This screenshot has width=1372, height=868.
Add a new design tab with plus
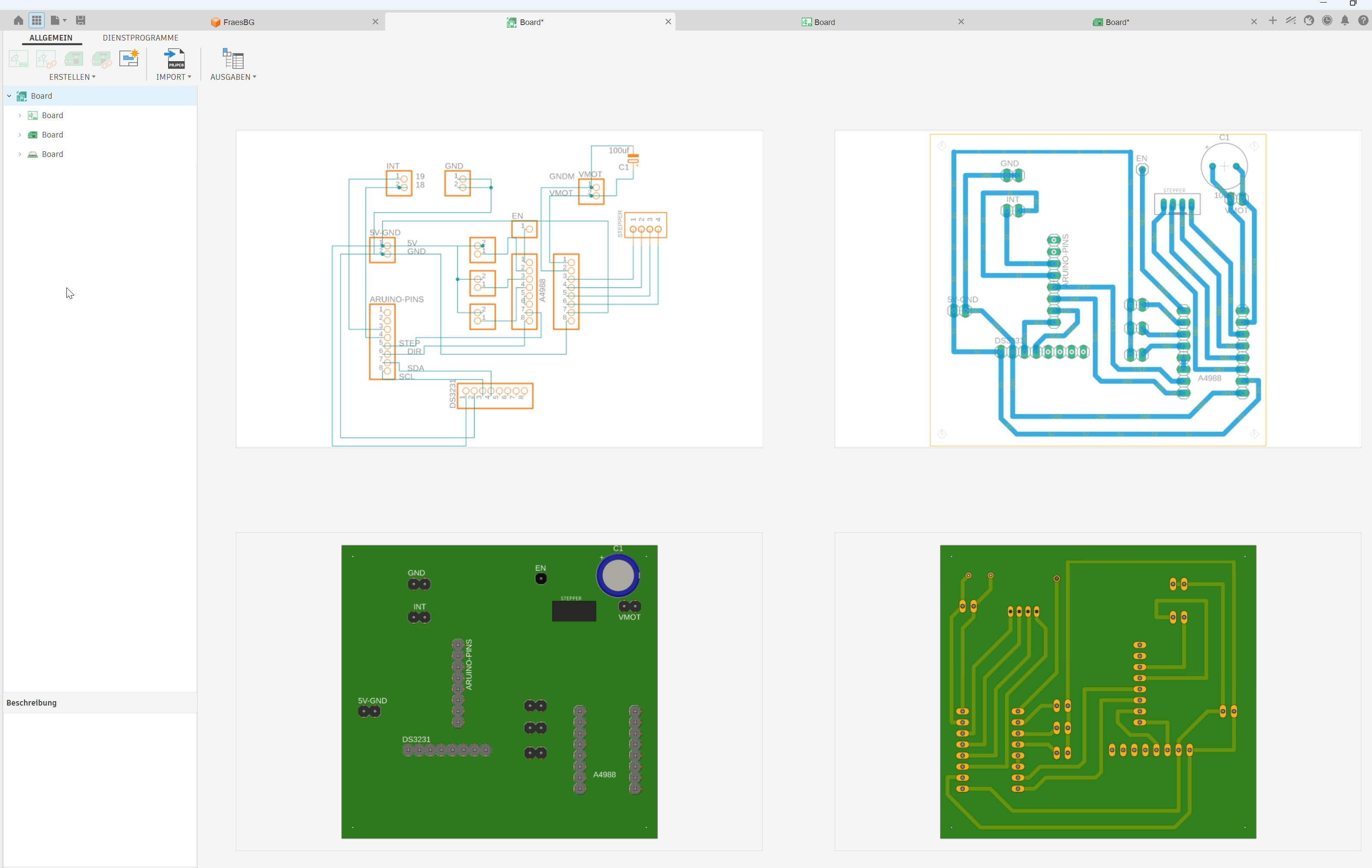click(1272, 21)
